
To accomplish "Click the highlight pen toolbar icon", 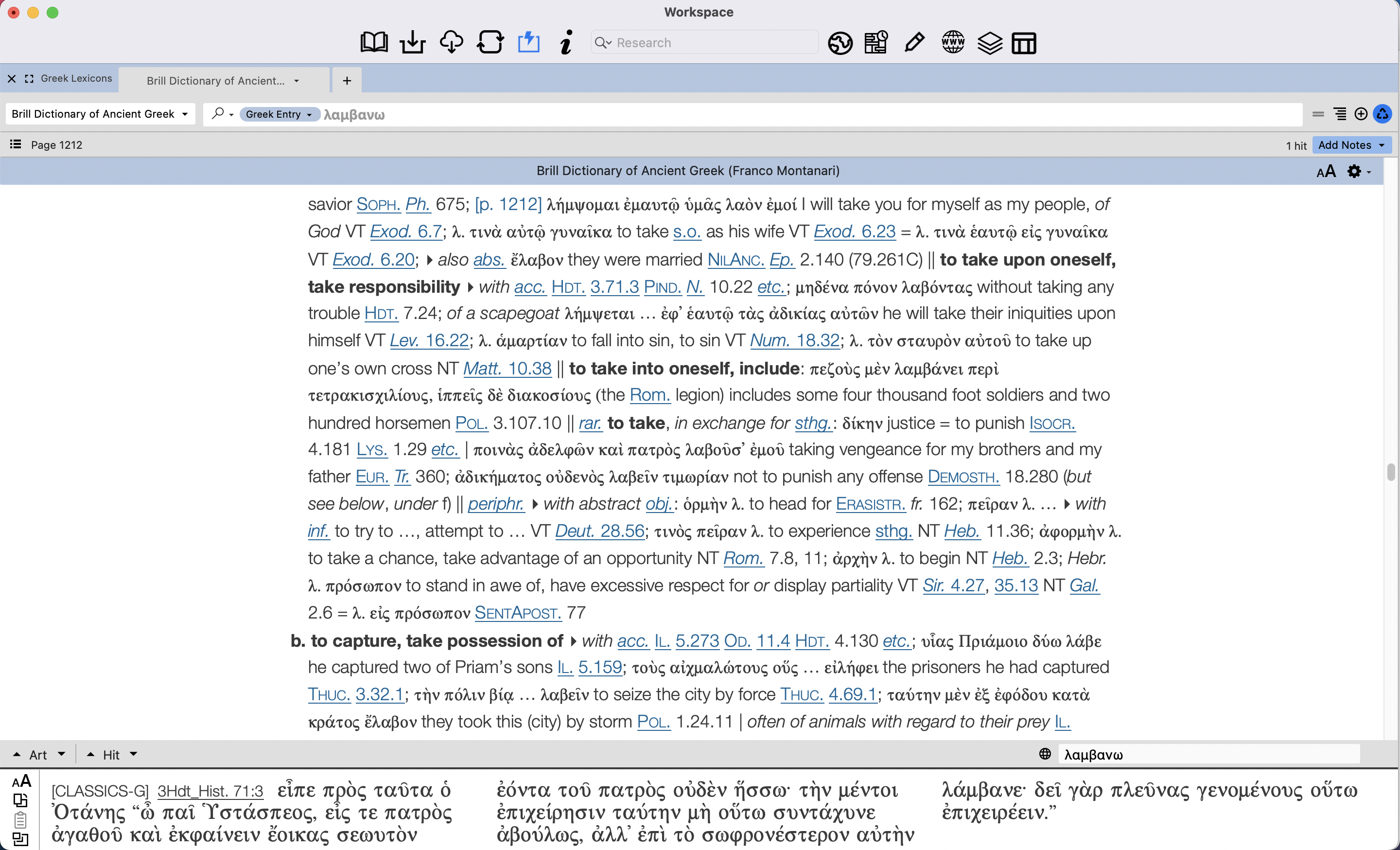I will click(x=913, y=42).
